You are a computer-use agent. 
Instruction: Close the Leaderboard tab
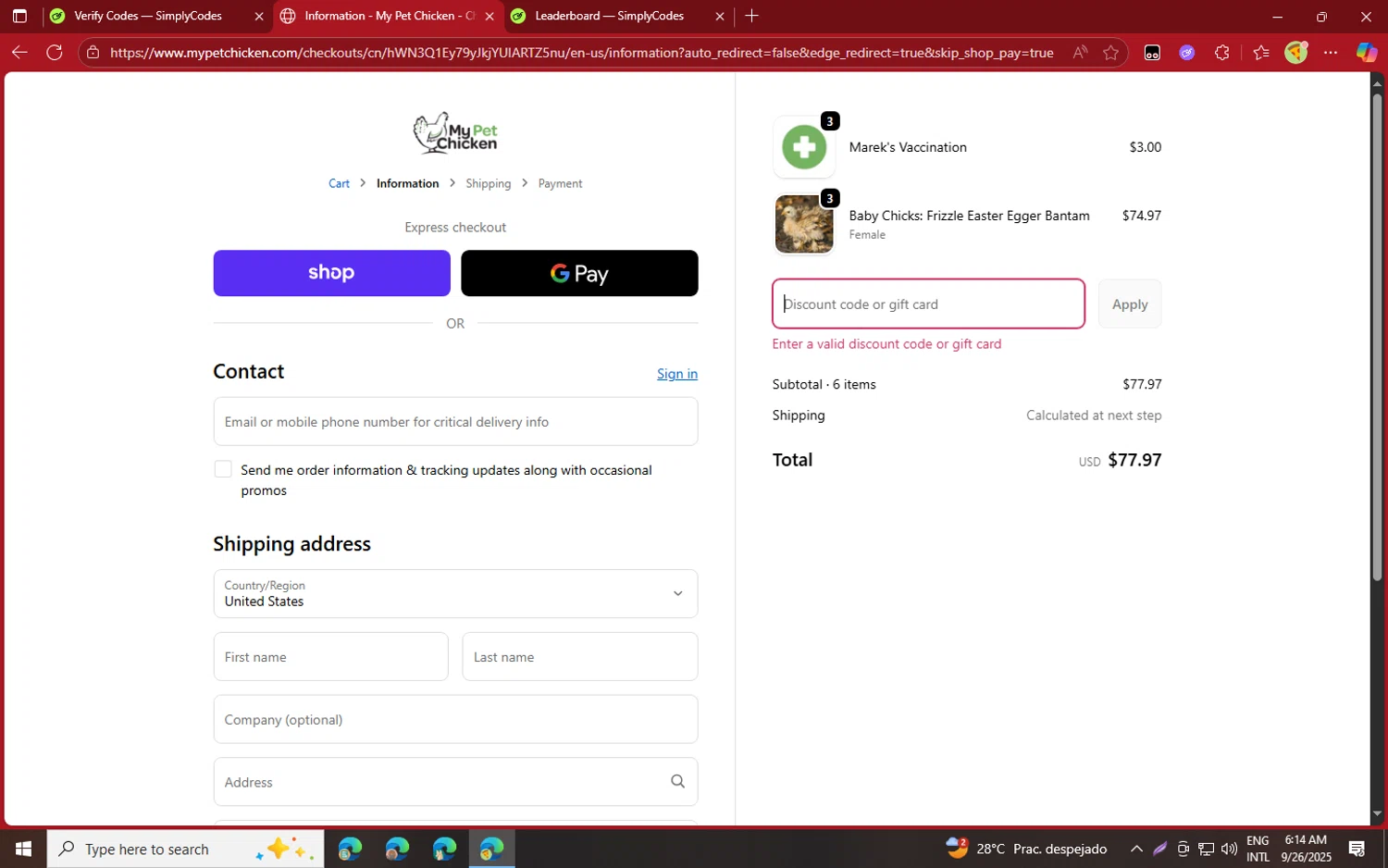pos(720,17)
